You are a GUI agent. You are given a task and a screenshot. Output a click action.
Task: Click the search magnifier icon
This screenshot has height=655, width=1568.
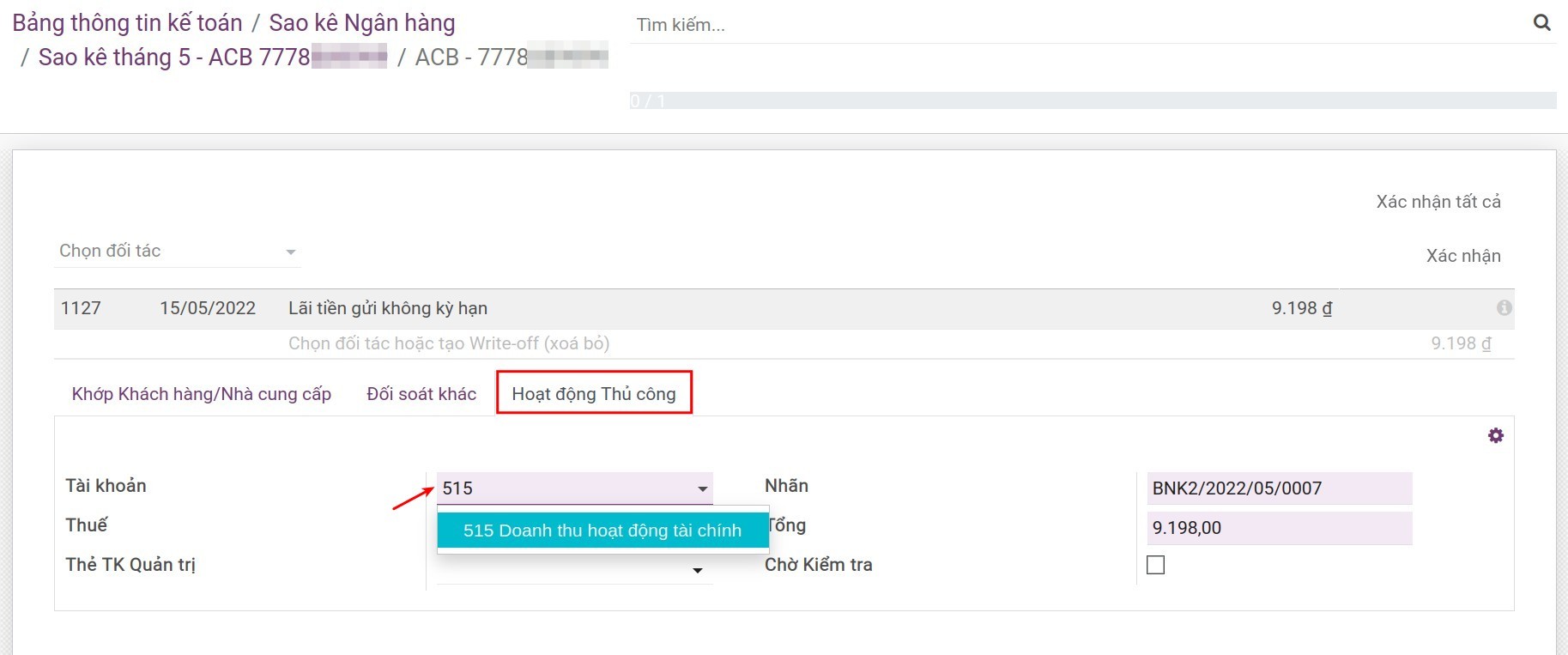point(1541,23)
